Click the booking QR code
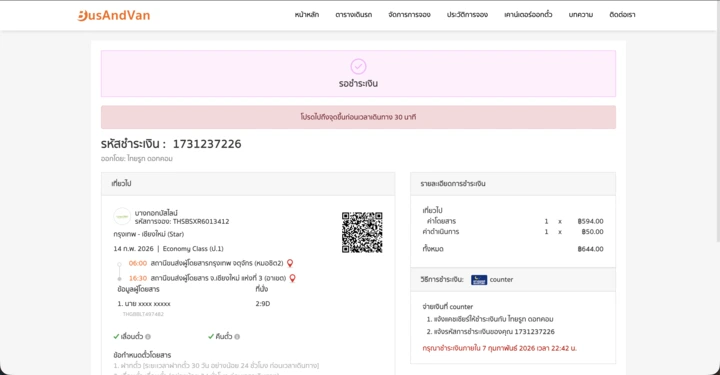This screenshot has height=375, width=720. click(x=362, y=232)
